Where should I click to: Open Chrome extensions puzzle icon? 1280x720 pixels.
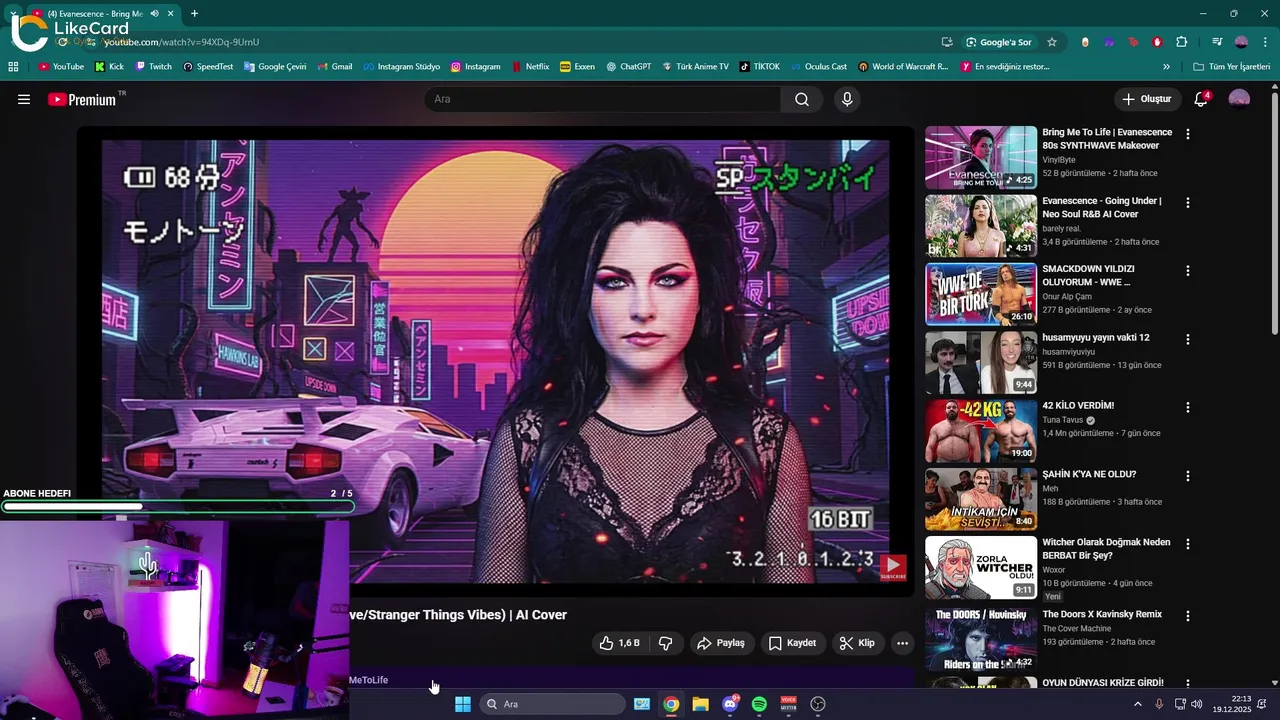1182,42
